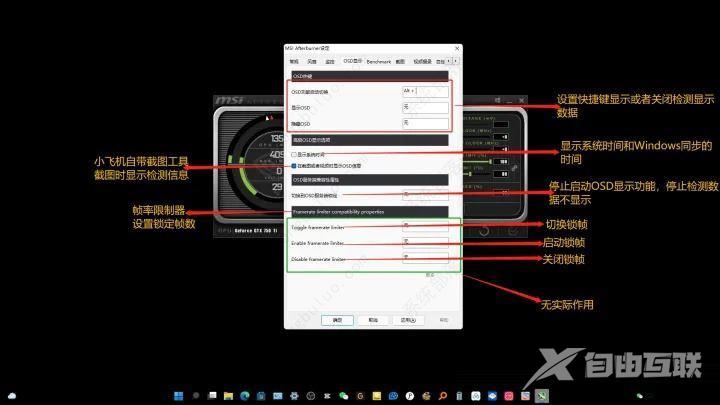Screen dimensions: 720x405
Task: Select the OSD display tab
Action: [353, 61]
